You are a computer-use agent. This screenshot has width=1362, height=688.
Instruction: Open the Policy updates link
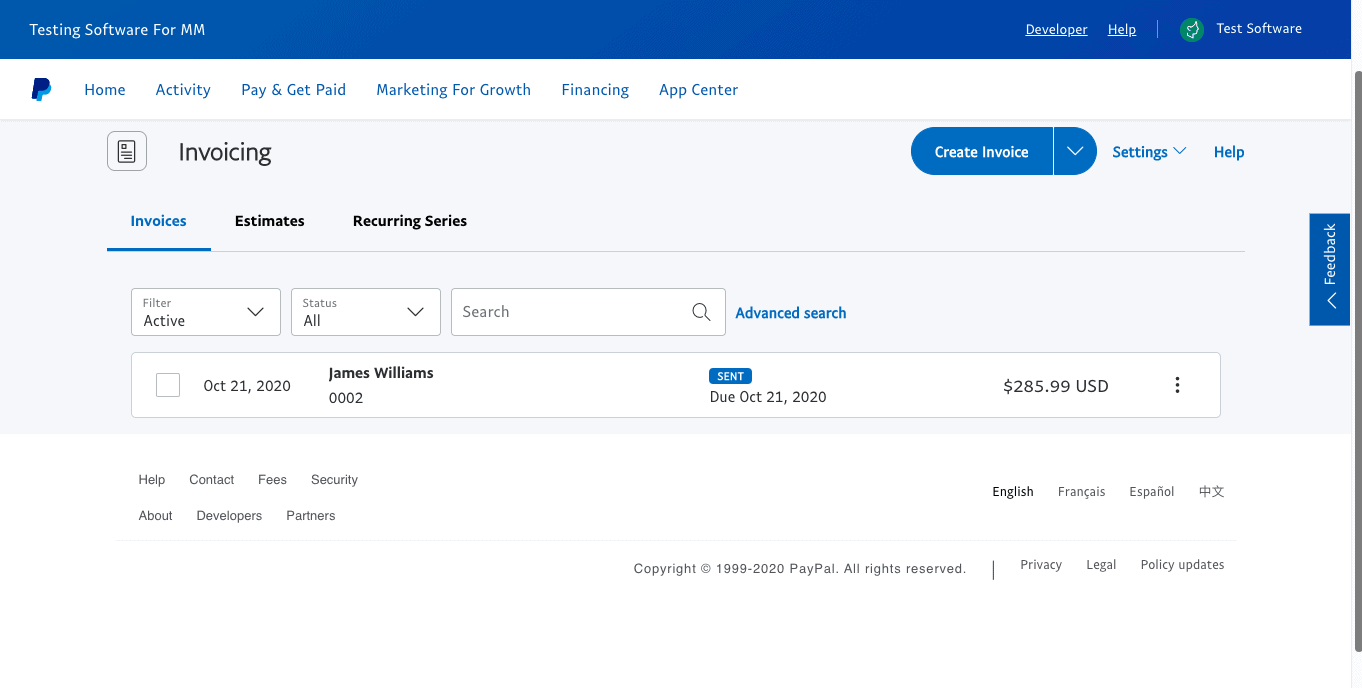click(x=1182, y=565)
